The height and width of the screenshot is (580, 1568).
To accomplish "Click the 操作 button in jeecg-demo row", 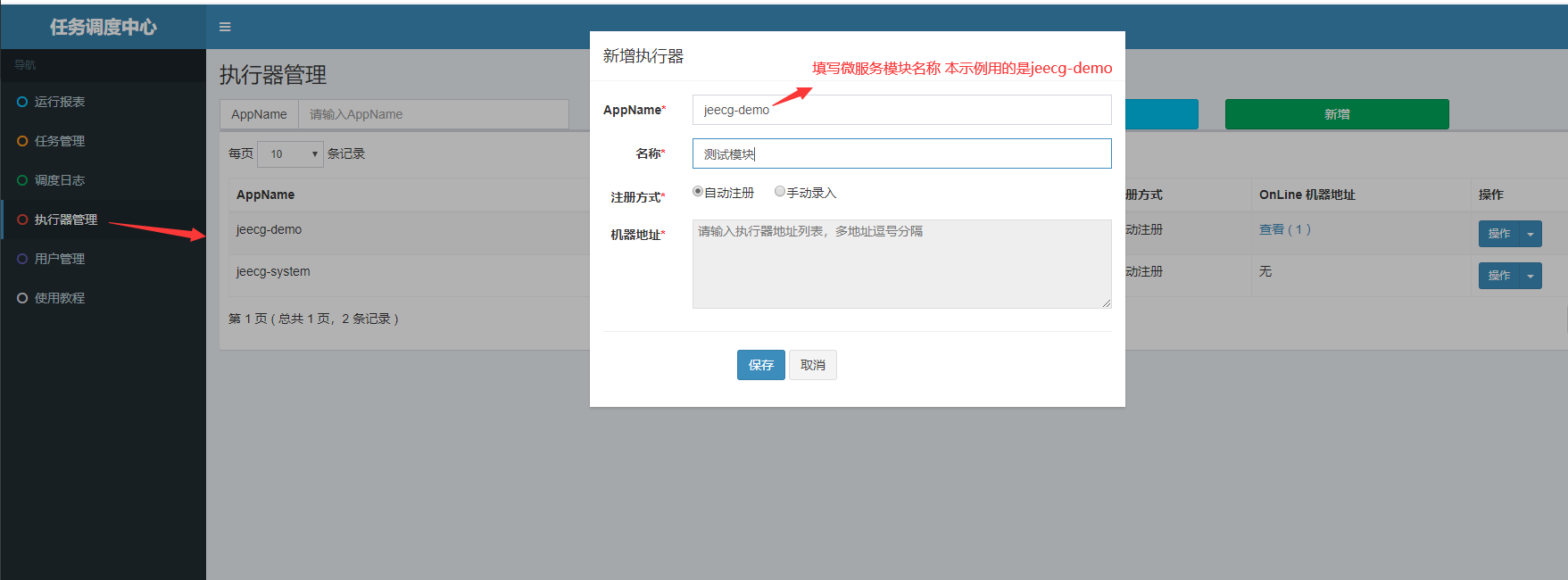I will (x=1499, y=234).
